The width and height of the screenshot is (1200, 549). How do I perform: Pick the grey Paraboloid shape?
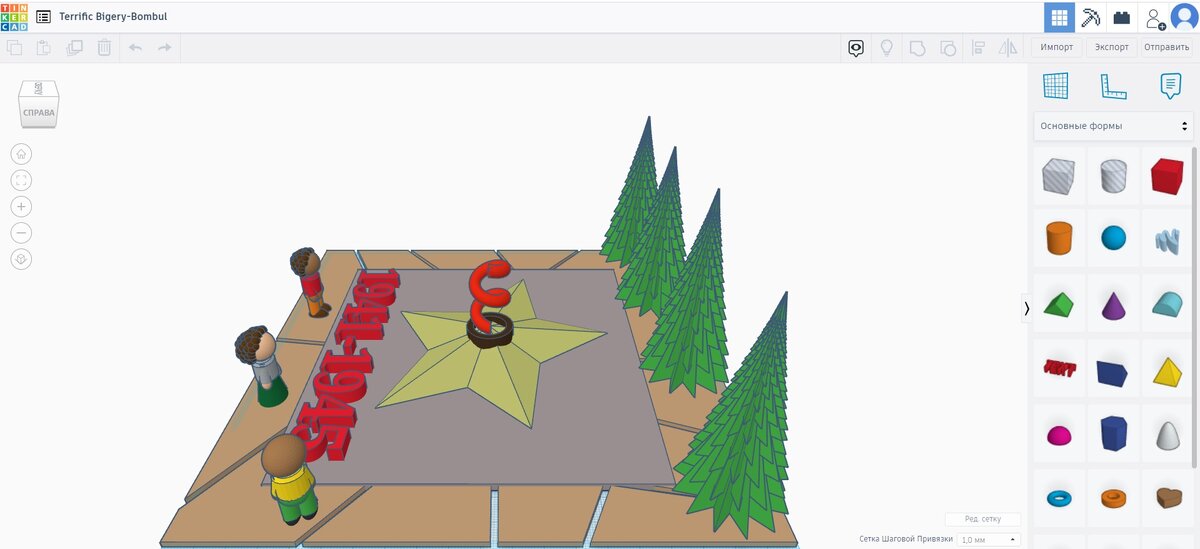click(x=1167, y=434)
